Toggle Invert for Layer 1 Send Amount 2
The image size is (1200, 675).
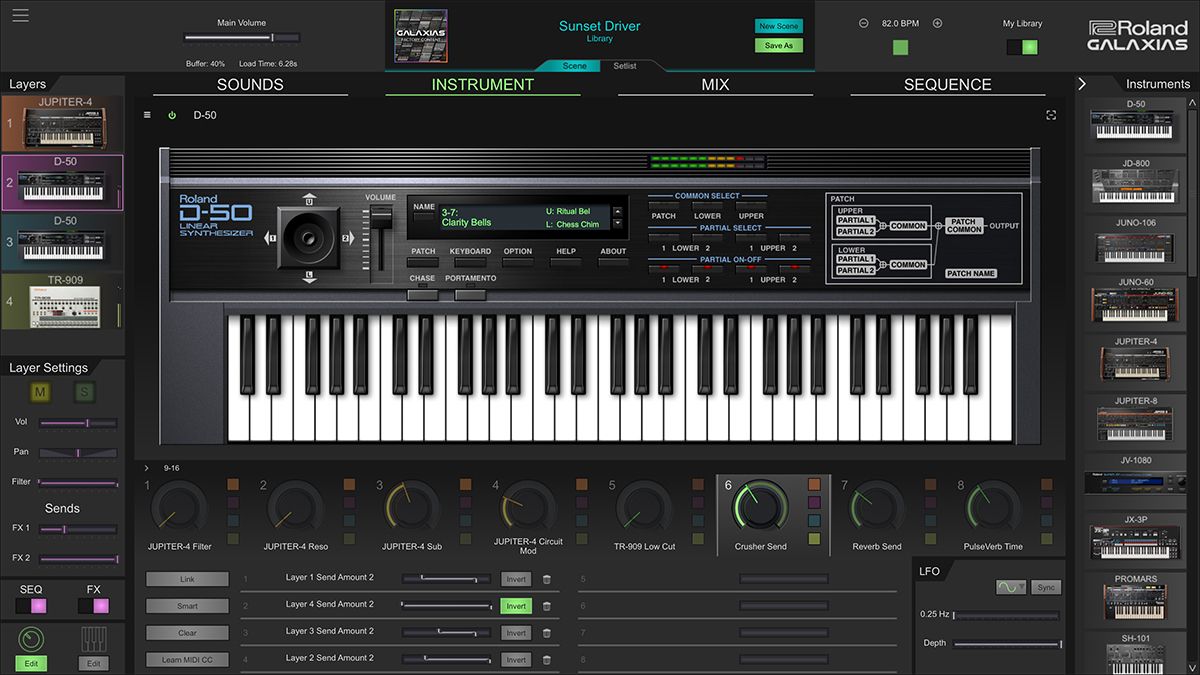click(x=516, y=579)
